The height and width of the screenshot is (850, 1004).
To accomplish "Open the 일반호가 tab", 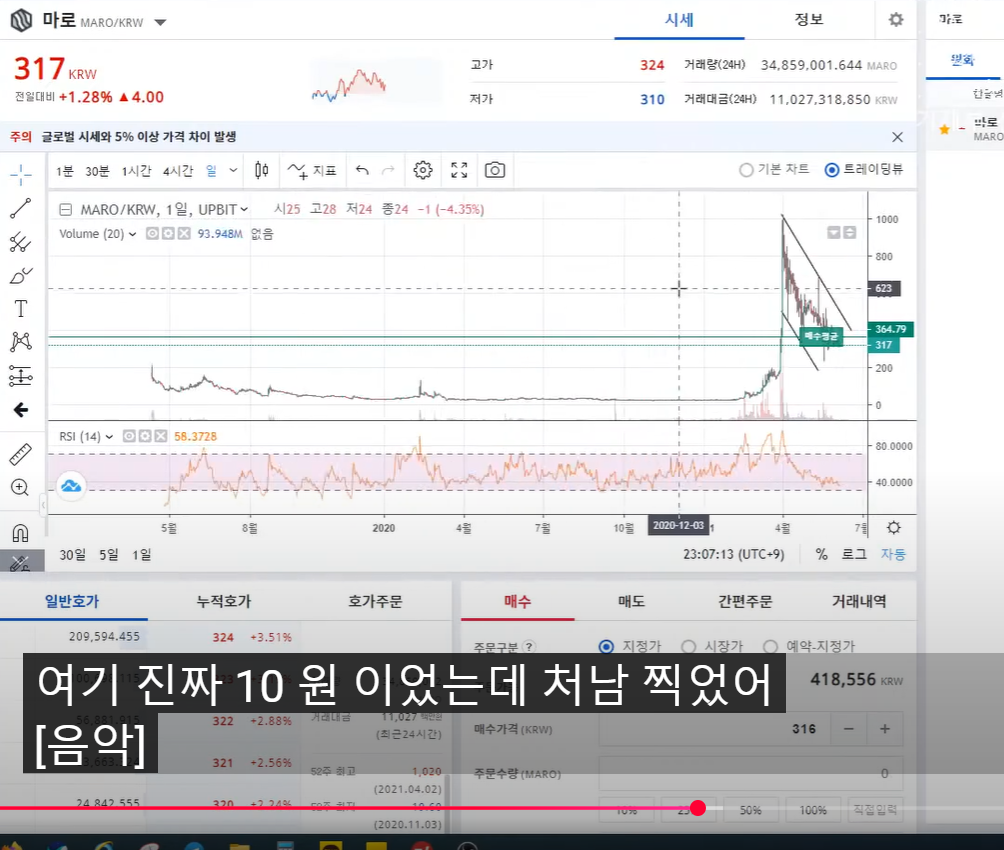I will 73,601.
